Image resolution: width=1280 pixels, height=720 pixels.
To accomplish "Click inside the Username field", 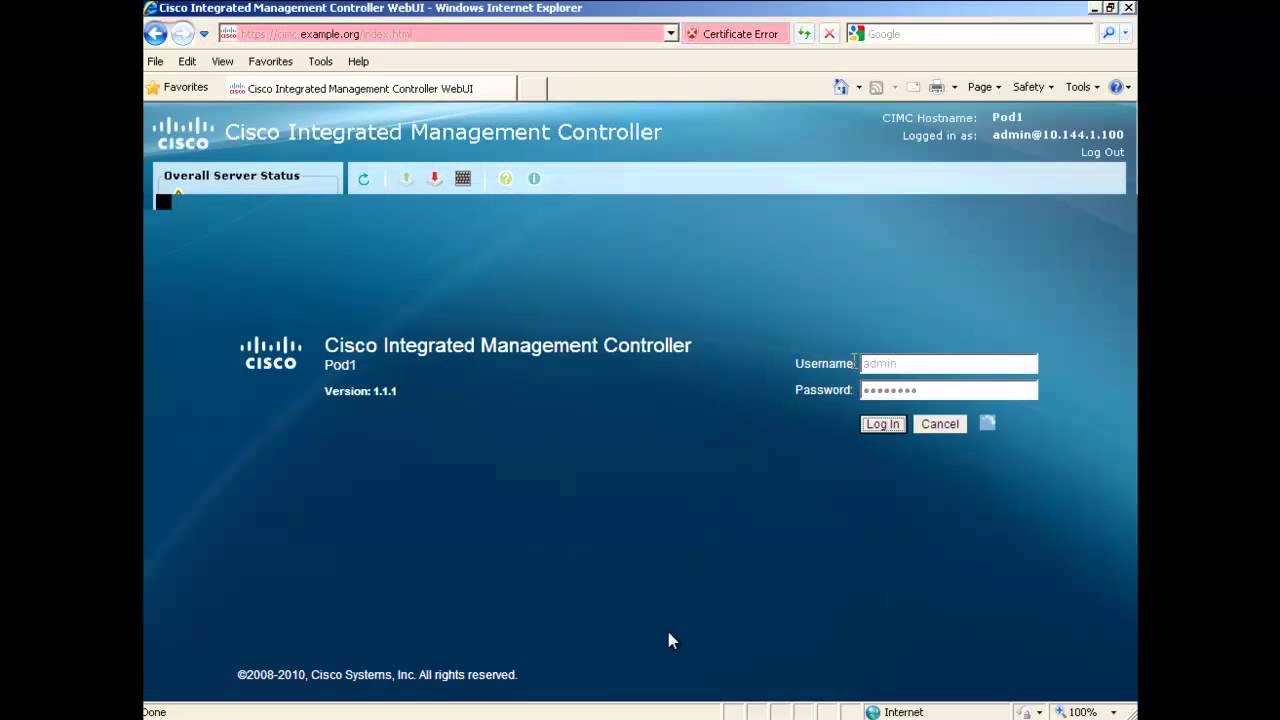I will click(949, 364).
